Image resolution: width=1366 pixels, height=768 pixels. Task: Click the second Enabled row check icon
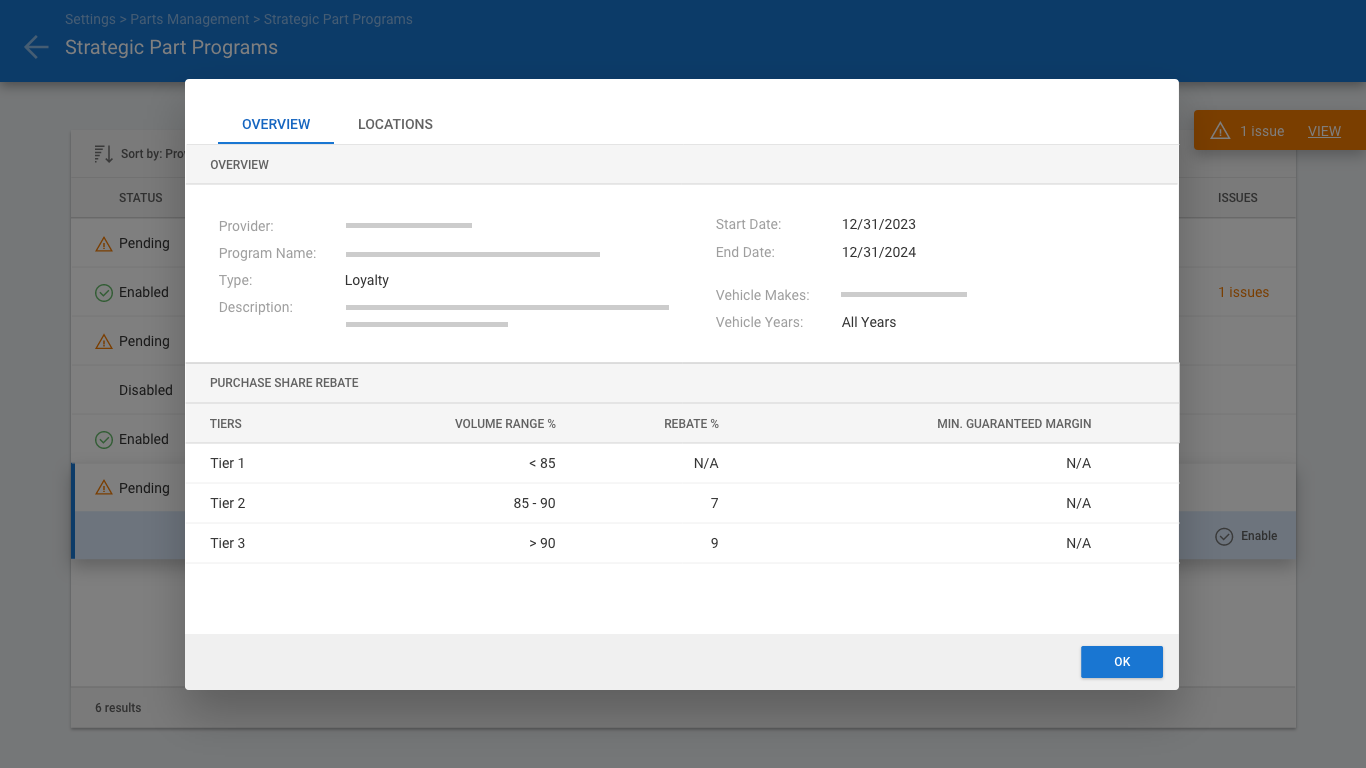click(104, 439)
